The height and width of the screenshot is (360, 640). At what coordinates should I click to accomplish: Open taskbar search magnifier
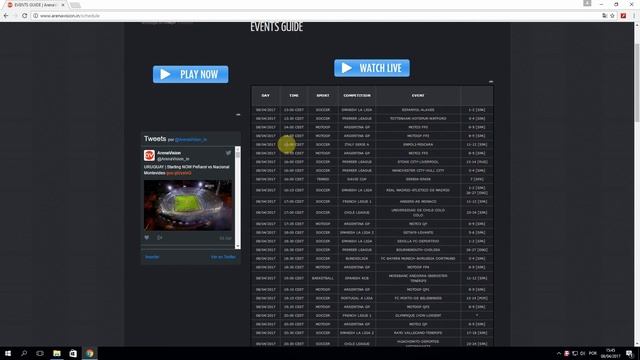[x=24, y=353]
